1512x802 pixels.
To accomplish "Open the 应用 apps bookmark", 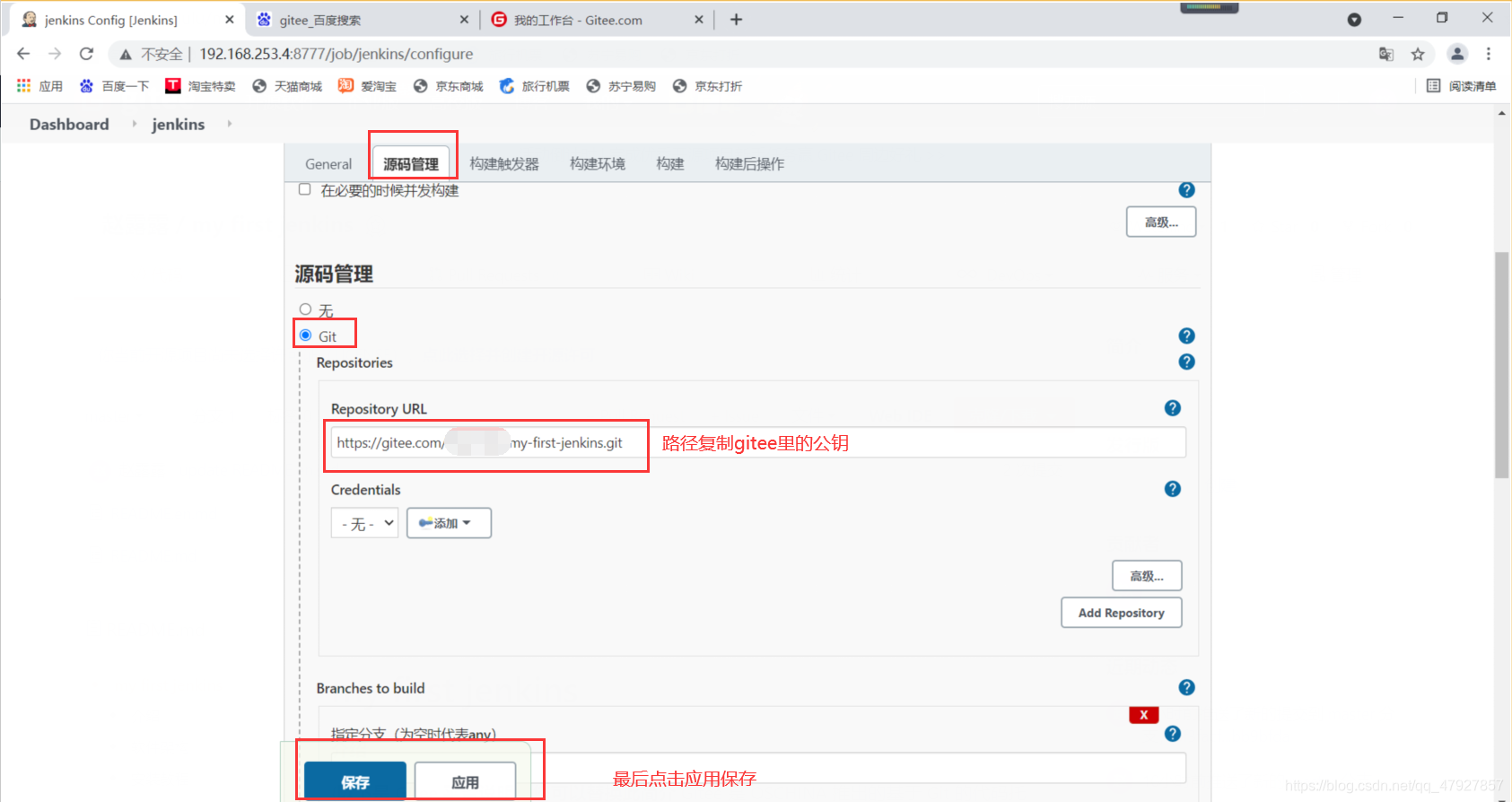I will point(39,86).
